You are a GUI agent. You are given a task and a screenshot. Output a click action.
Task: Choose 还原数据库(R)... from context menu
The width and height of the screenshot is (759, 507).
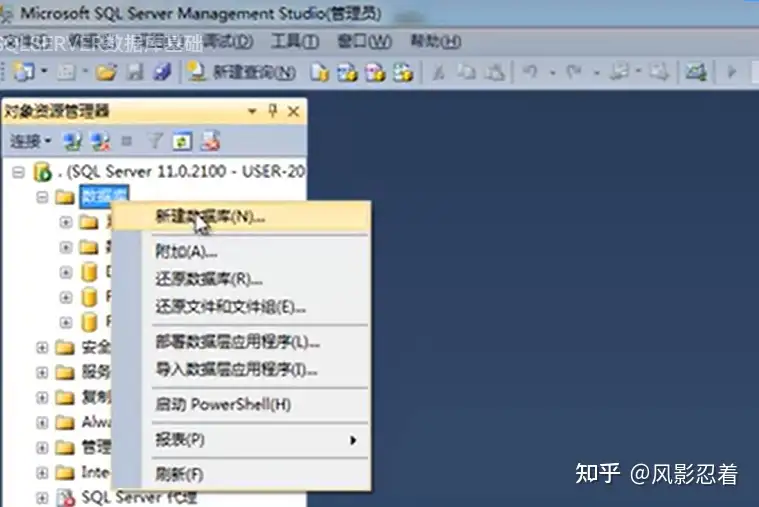click(242, 279)
